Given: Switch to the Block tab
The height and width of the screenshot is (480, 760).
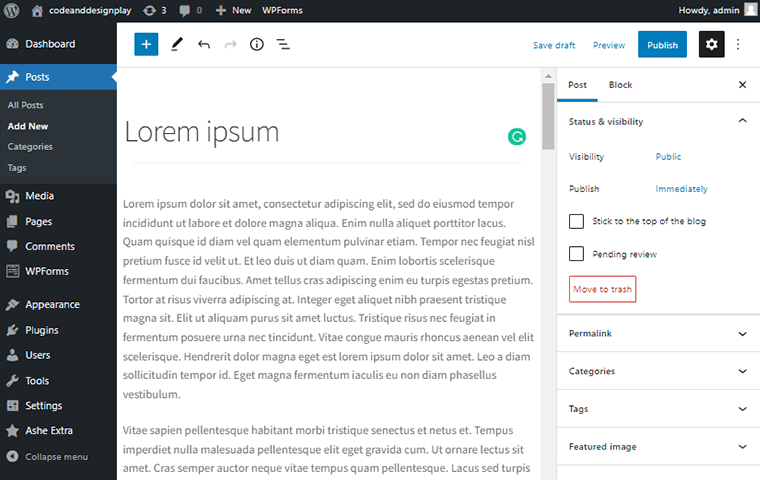Looking at the screenshot, I should point(620,85).
